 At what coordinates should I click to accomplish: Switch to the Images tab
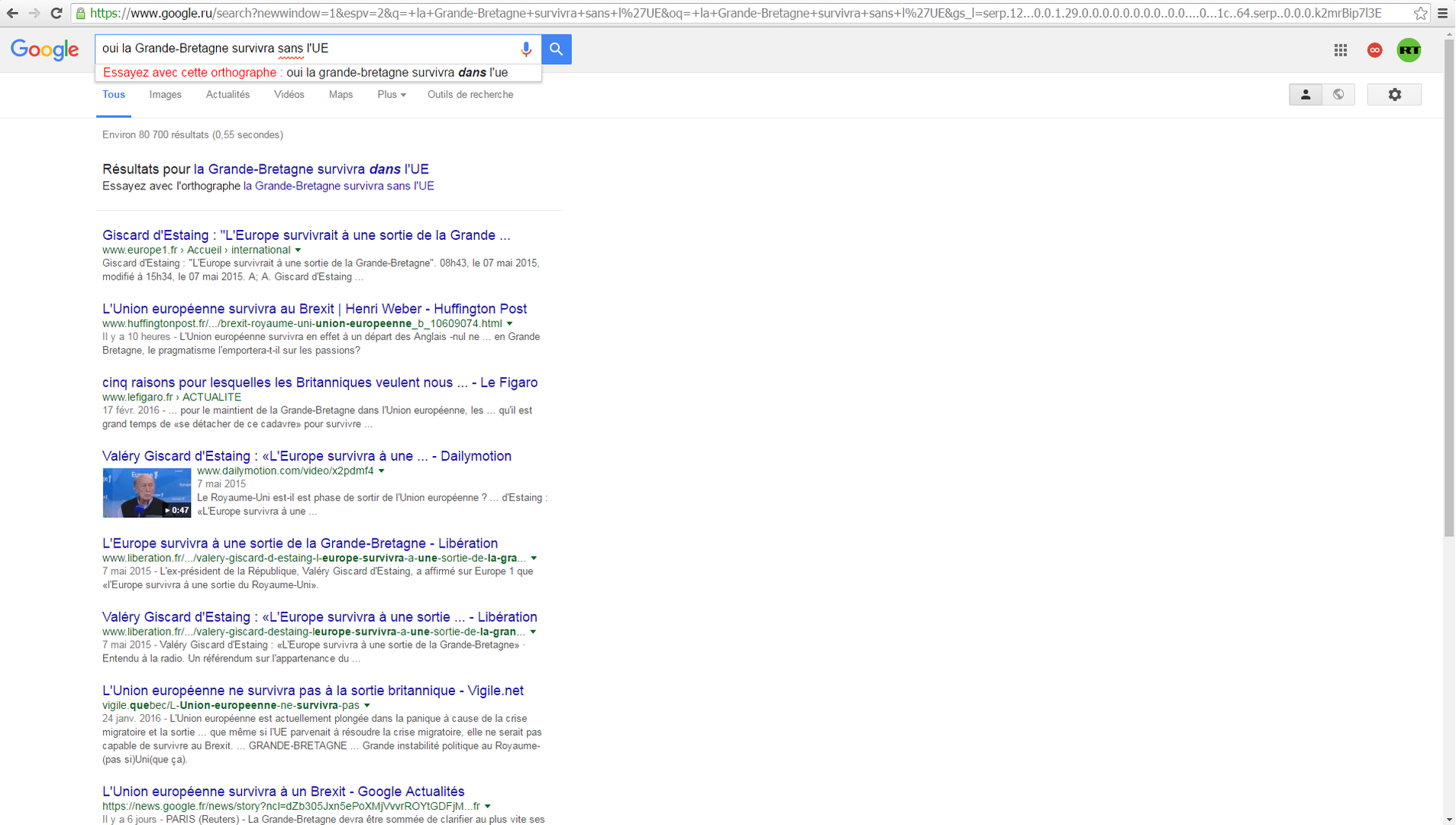pyautogui.click(x=166, y=95)
